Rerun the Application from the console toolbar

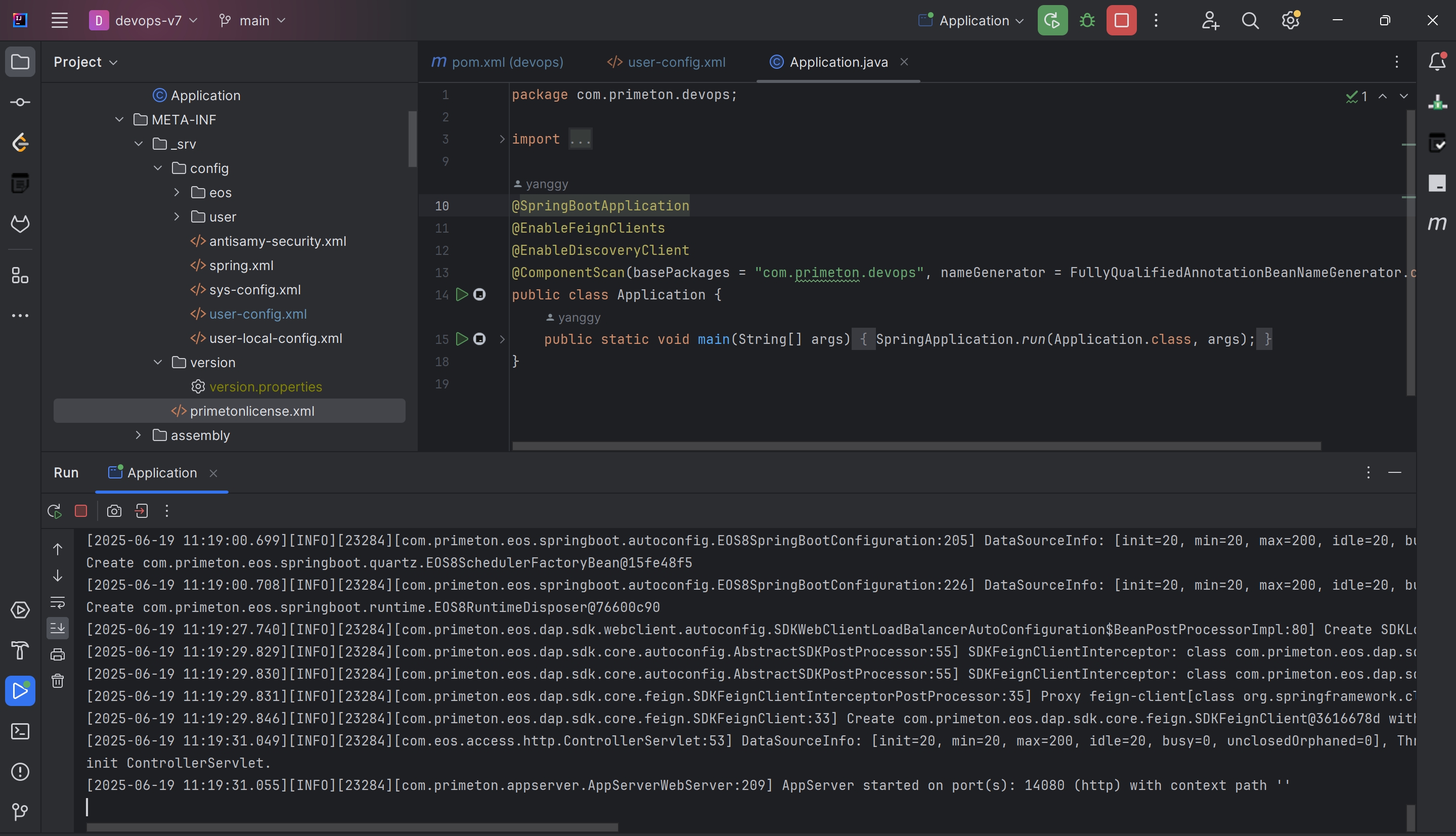54,510
